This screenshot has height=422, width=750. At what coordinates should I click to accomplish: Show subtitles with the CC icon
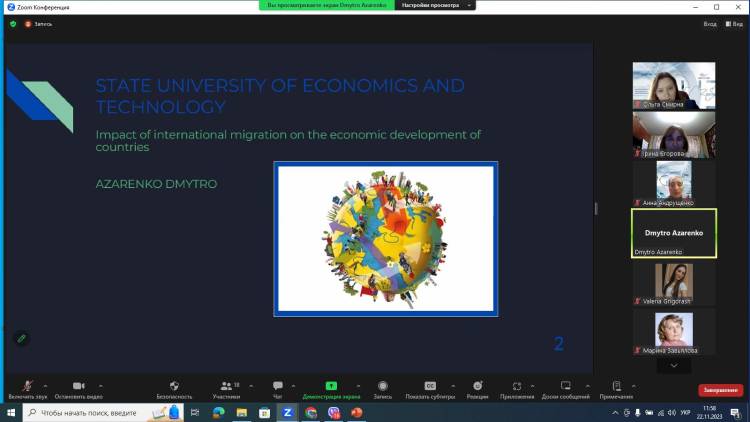[x=430, y=386]
